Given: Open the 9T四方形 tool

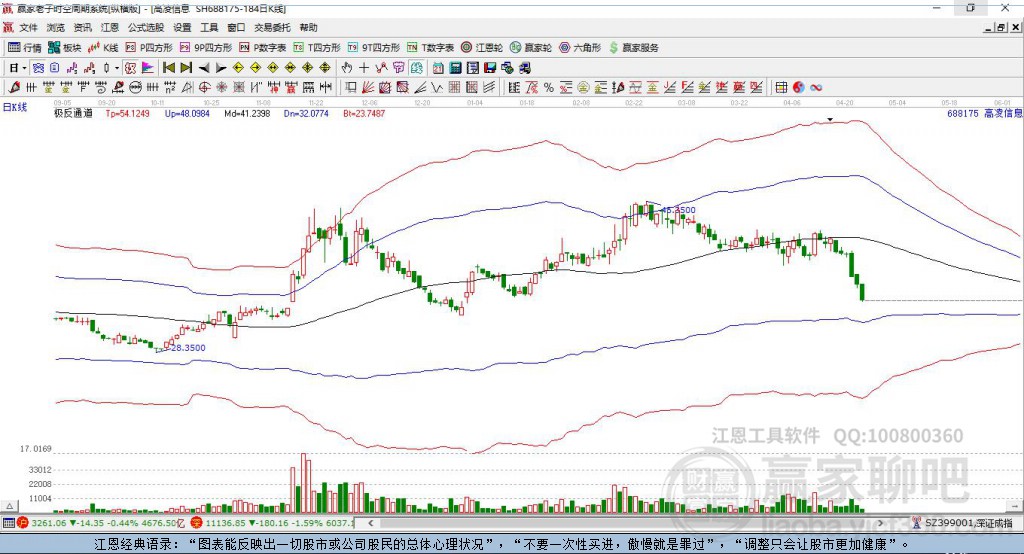Looking at the screenshot, I should (374, 48).
